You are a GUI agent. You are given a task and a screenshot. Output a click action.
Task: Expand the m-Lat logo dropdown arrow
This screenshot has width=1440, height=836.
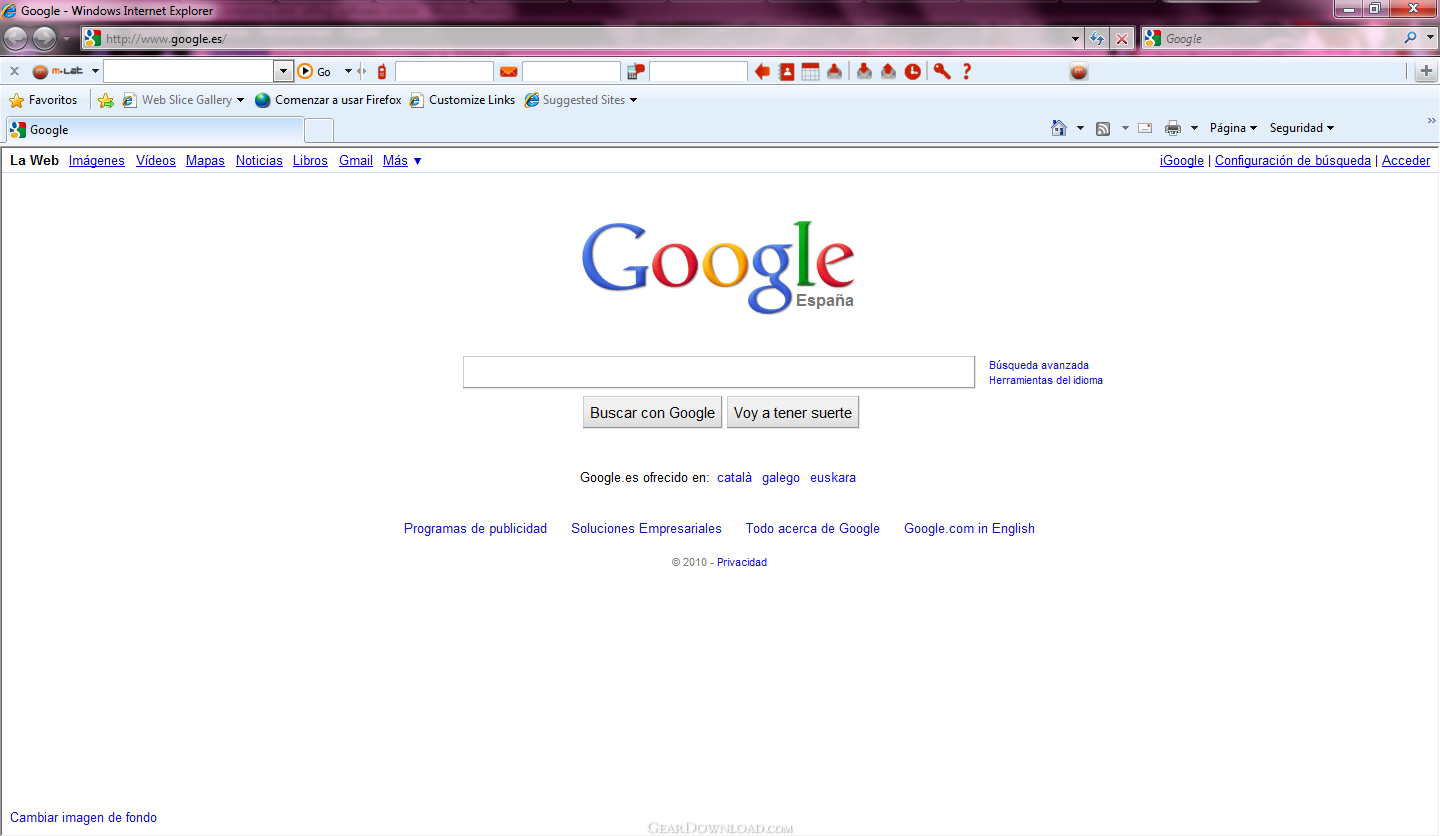pyautogui.click(x=95, y=71)
